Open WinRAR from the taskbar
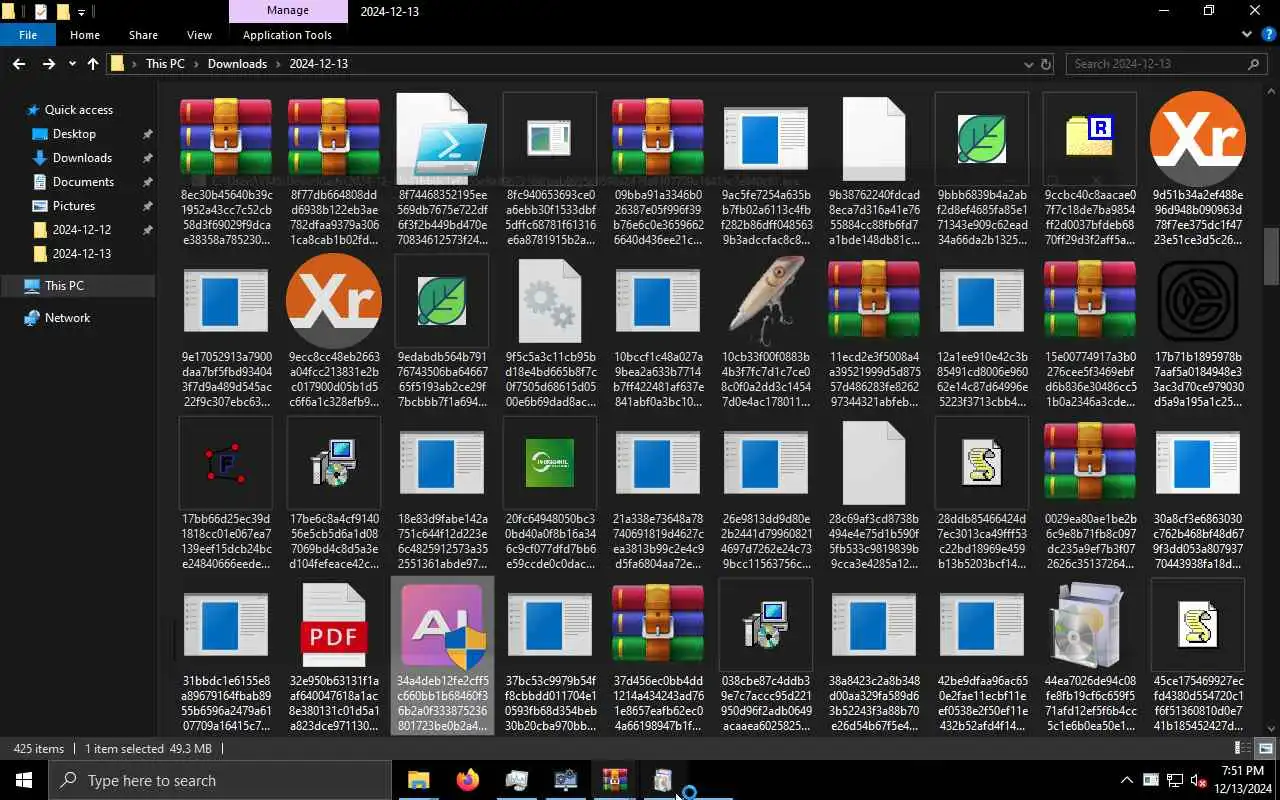This screenshot has width=1280, height=800. pos(615,780)
